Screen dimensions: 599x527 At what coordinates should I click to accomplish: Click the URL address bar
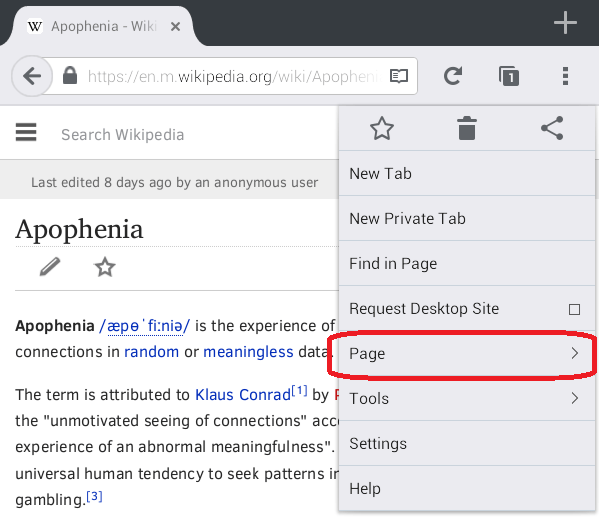(x=229, y=76)
